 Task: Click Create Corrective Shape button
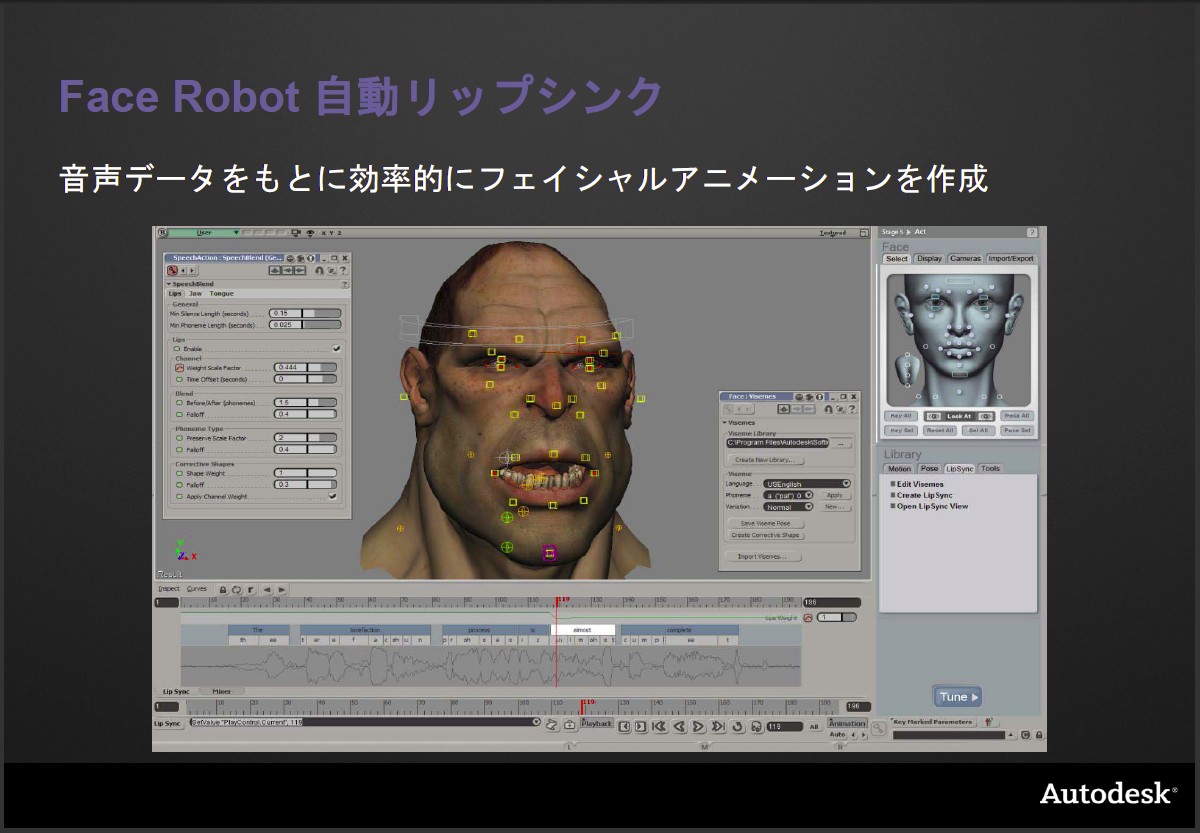(765, 535)
